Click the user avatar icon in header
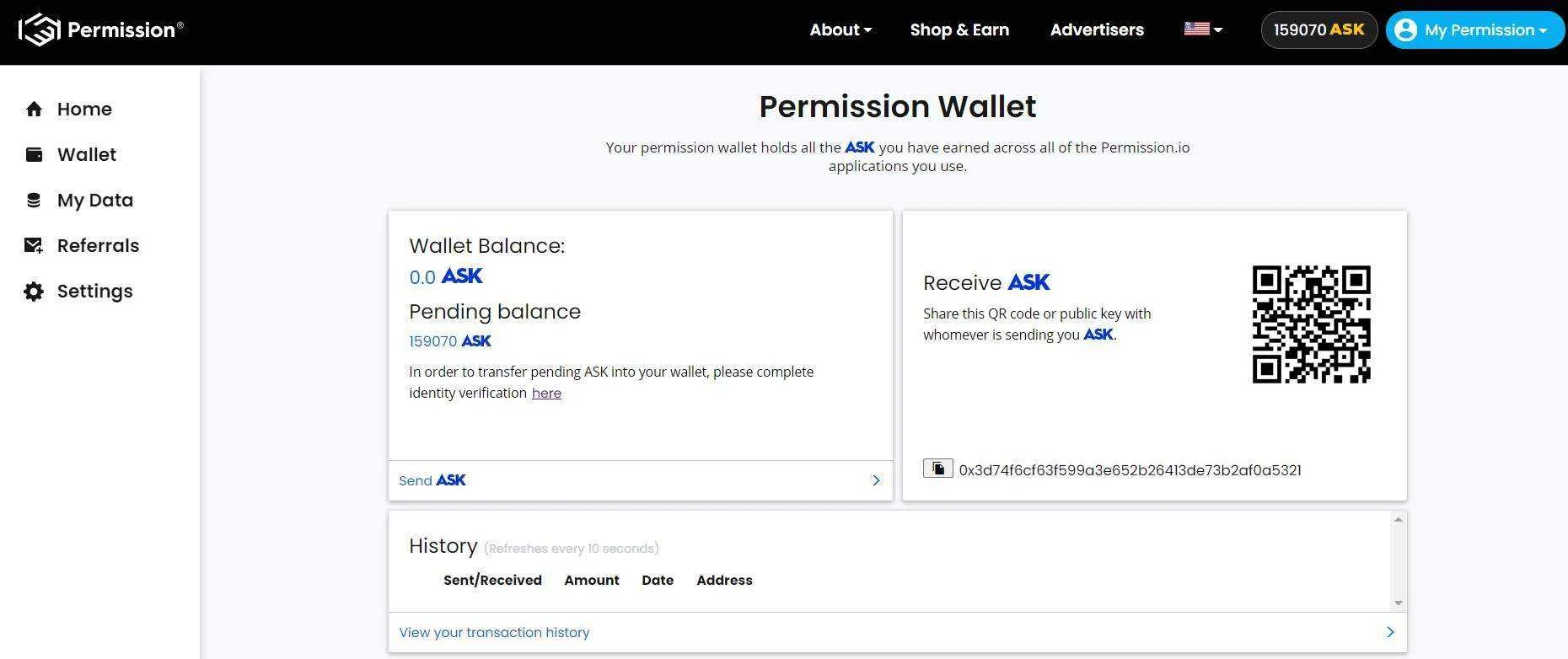 coord(1405,29)
